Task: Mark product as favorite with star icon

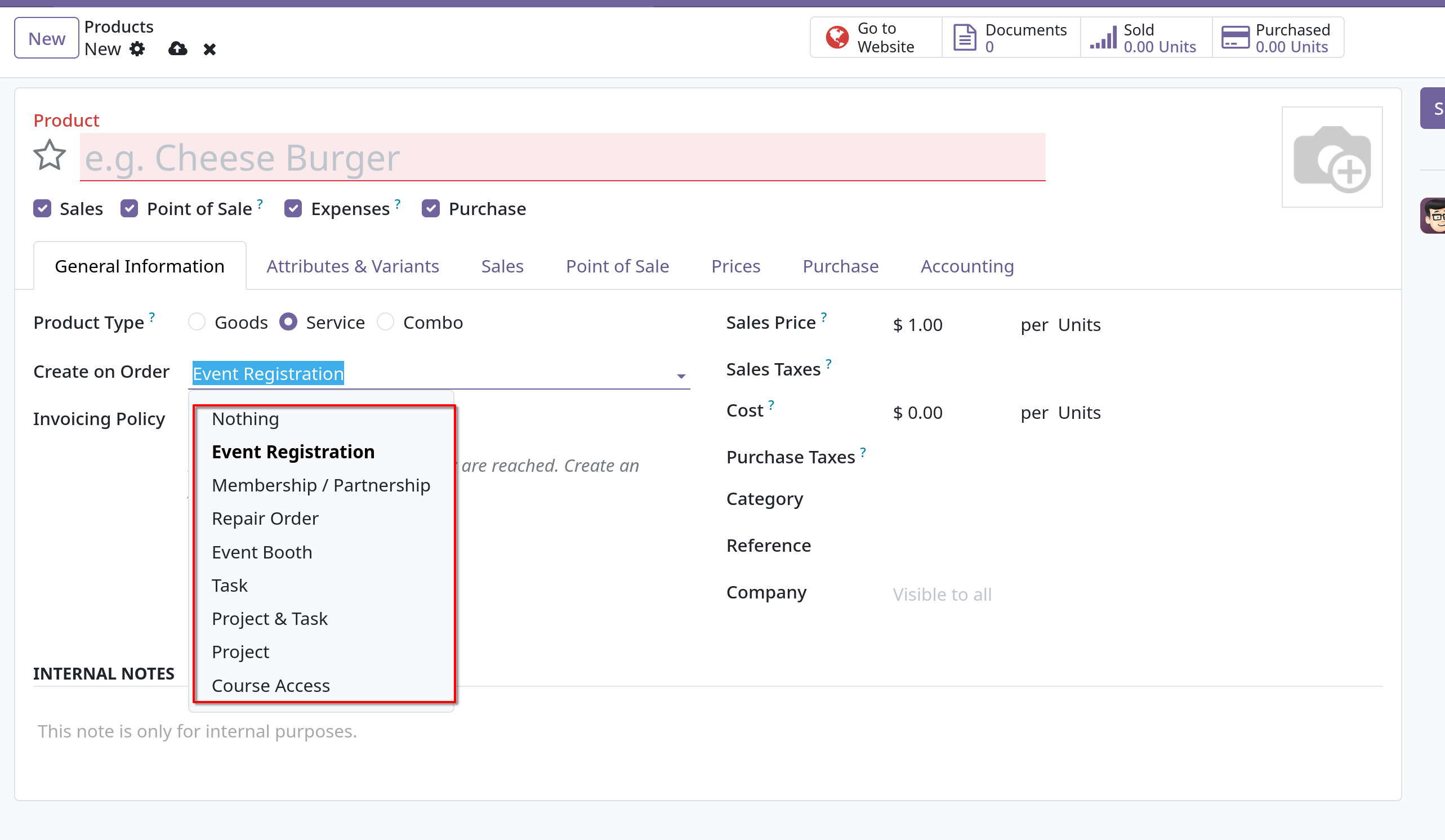Action: tap(50, 156)
